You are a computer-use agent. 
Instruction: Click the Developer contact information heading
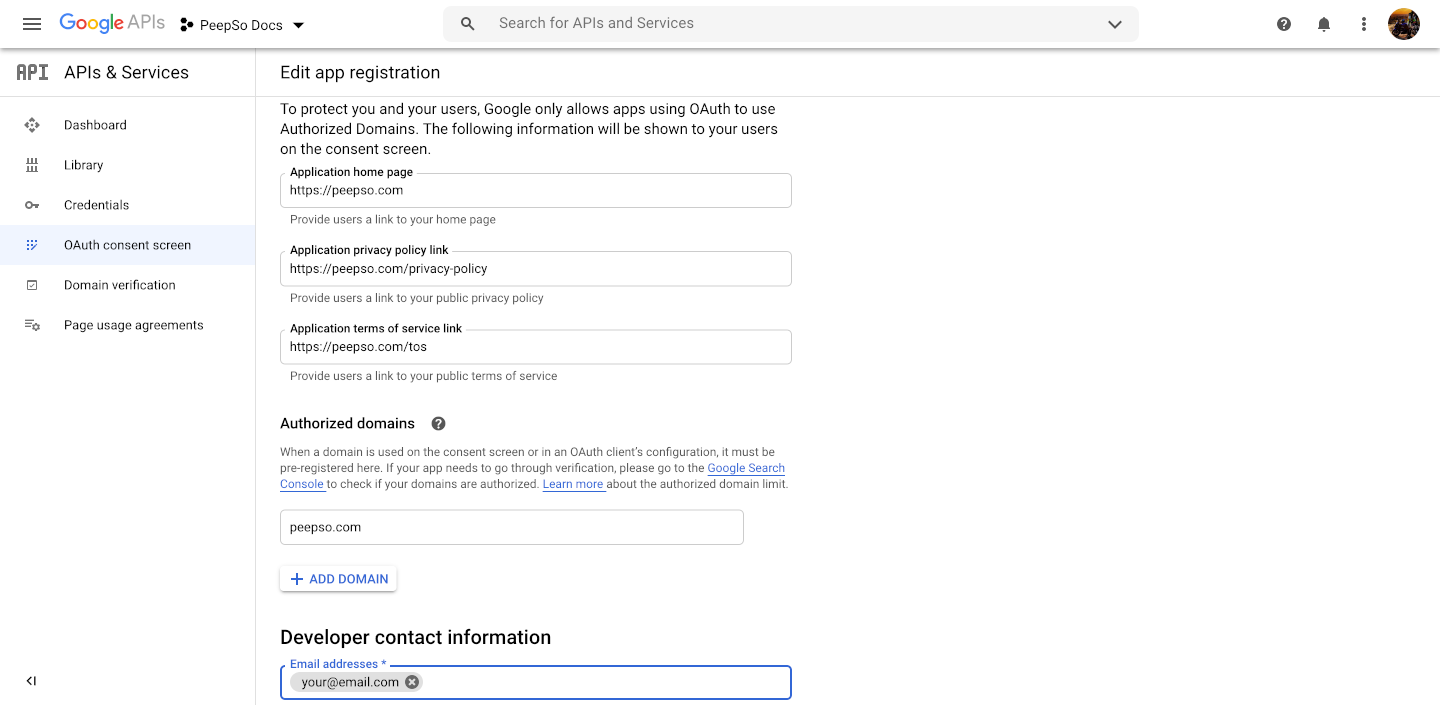tap(415, 637)
